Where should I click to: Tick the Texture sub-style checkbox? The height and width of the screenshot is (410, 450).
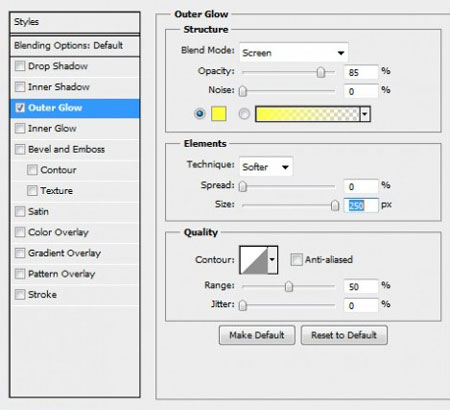click(x=32, y=191)
